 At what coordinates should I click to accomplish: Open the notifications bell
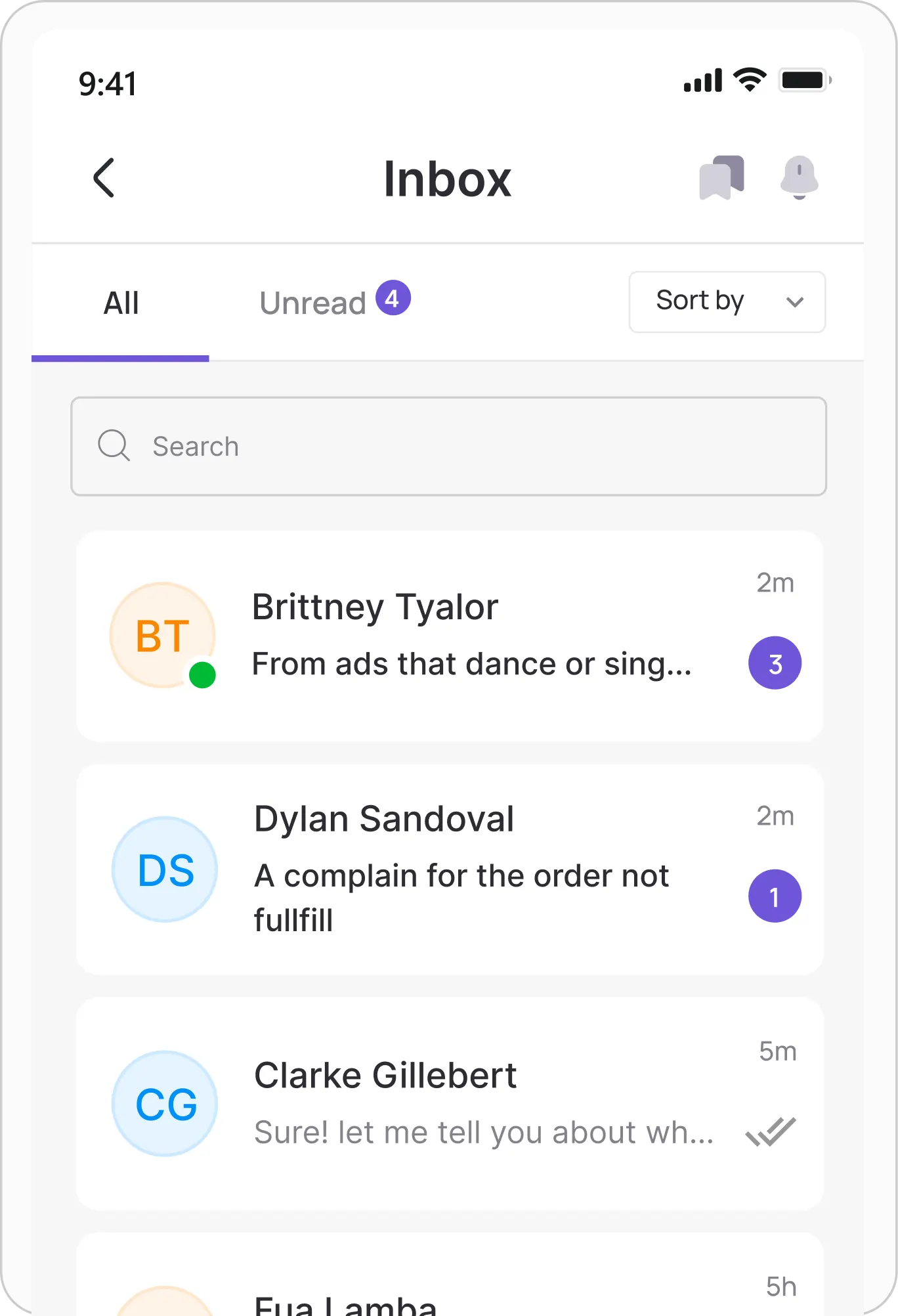(x=799, y=177)
